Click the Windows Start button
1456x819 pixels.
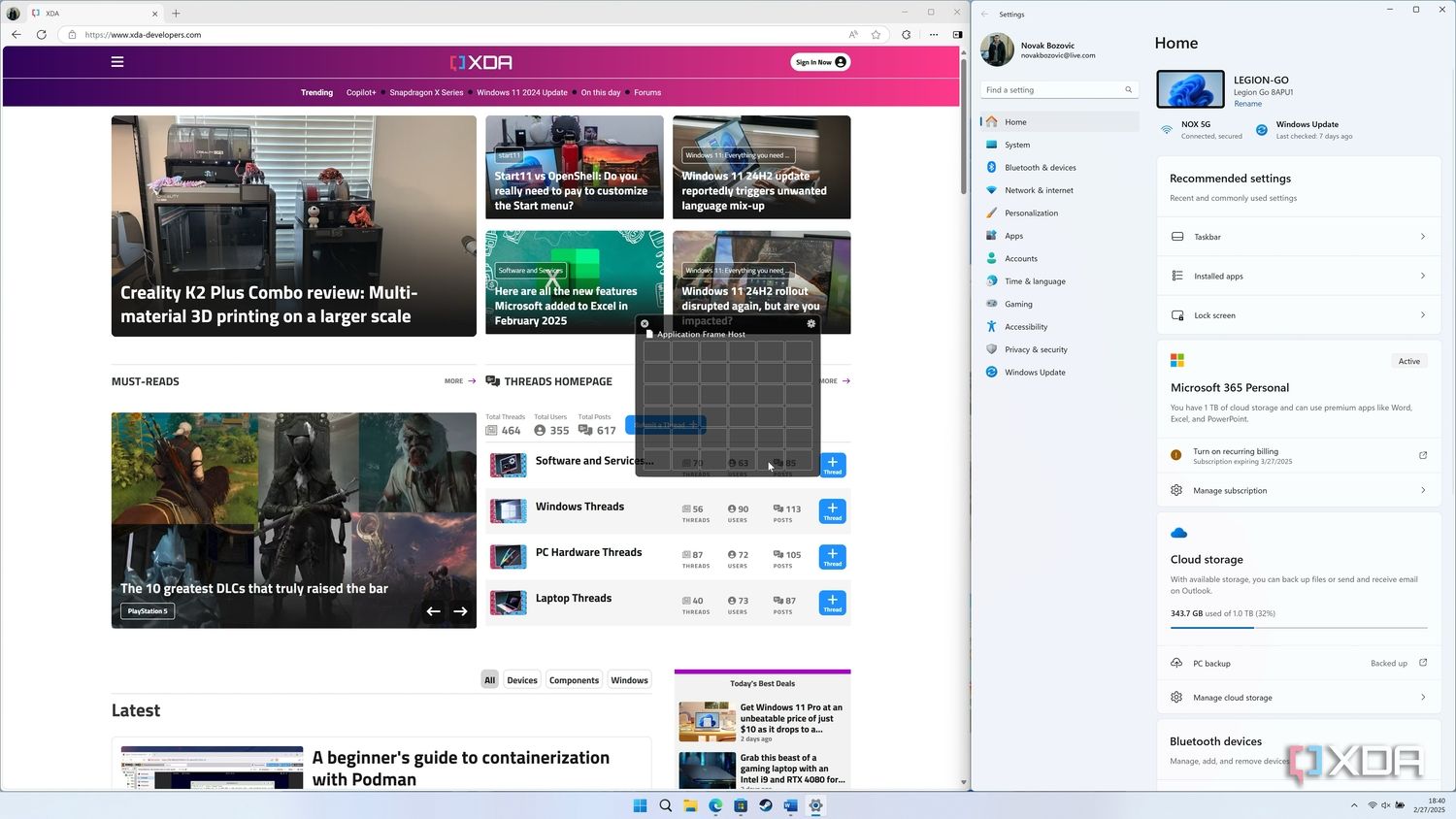pos(640,805)
